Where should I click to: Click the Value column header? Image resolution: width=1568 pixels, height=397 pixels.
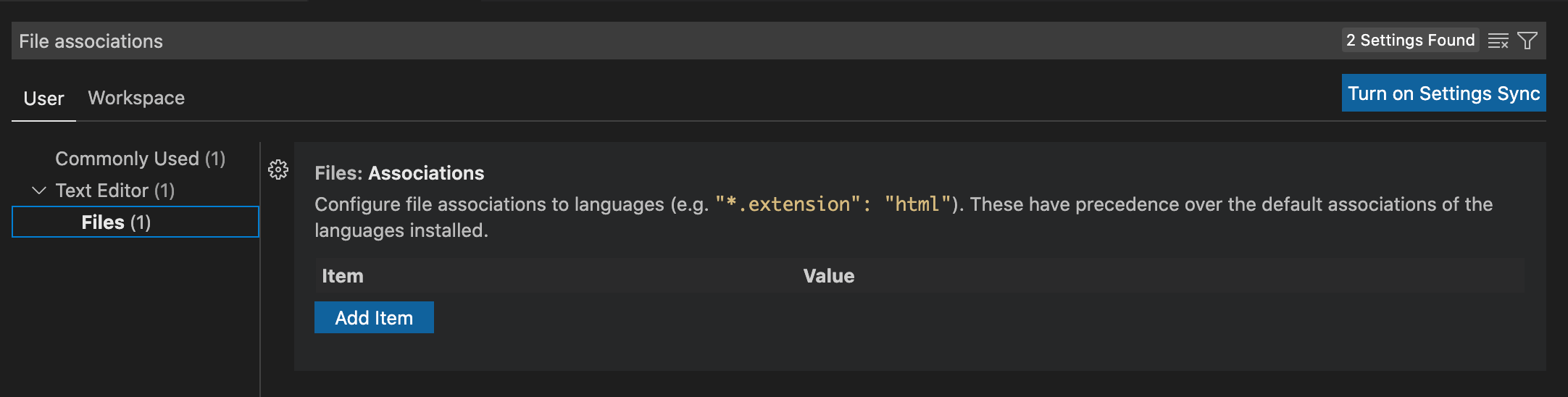point(829,276)
